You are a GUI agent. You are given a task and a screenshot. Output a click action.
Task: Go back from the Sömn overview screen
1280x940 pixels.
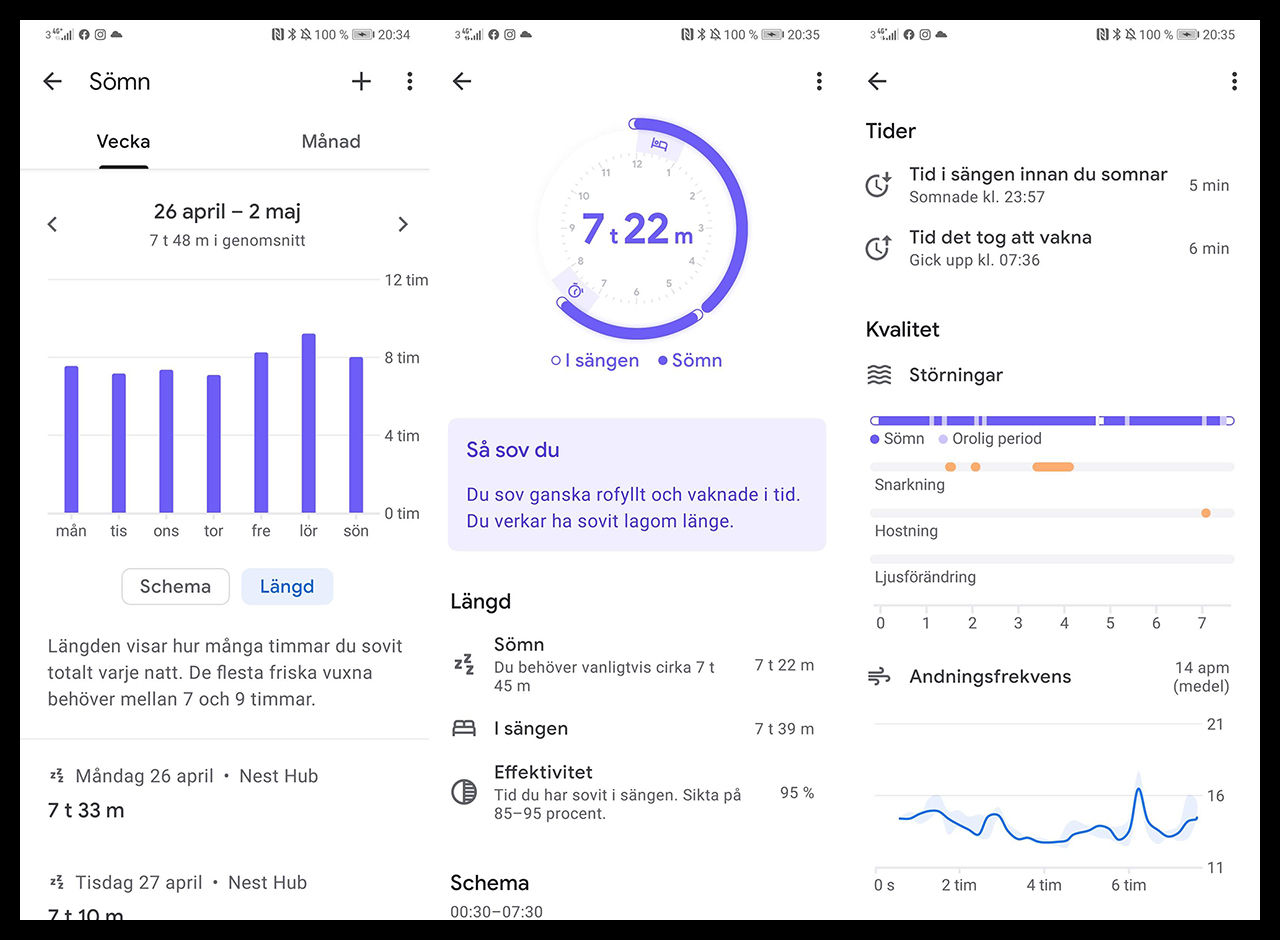click(x=53, y=82)
